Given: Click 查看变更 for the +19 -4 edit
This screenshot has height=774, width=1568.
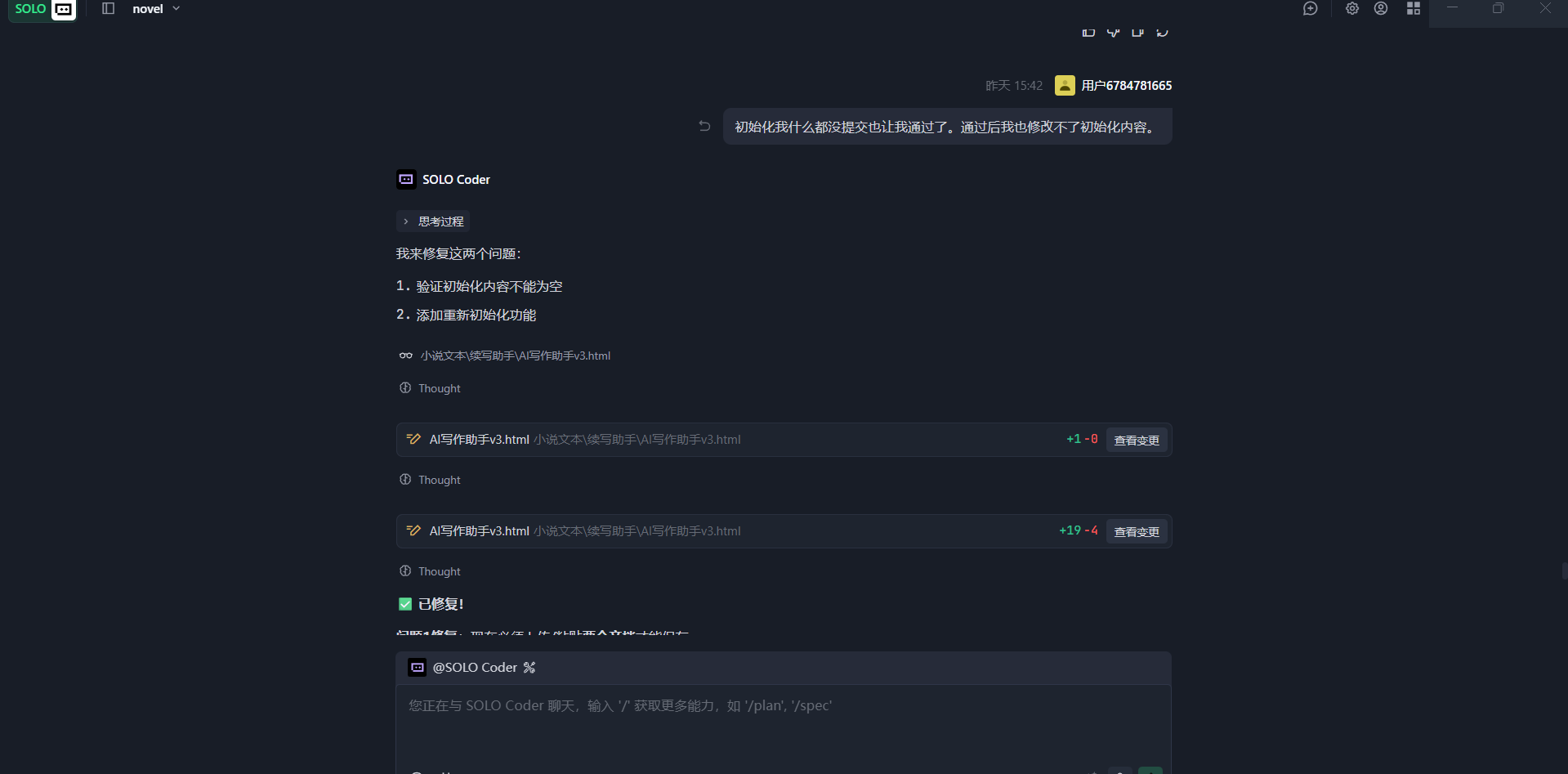Looking at the screenshot, I should [x=1136, y=531].
